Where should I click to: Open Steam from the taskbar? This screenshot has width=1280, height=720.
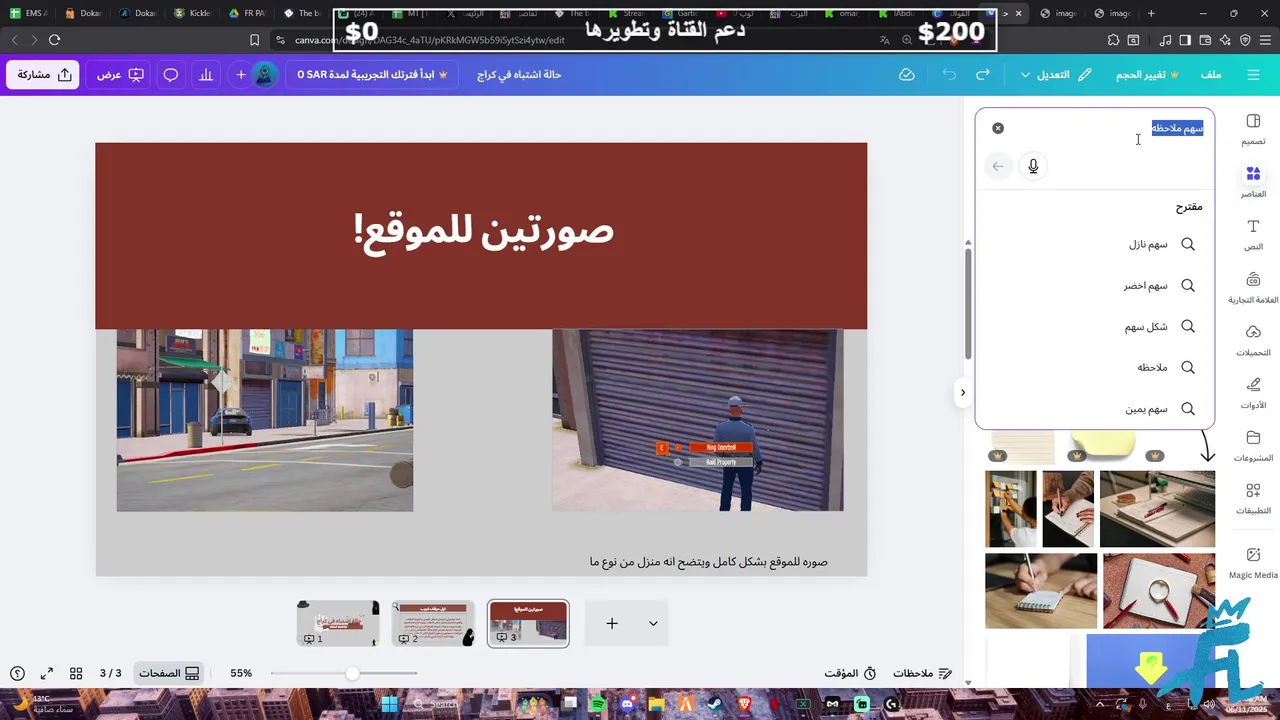coord(715,704)
